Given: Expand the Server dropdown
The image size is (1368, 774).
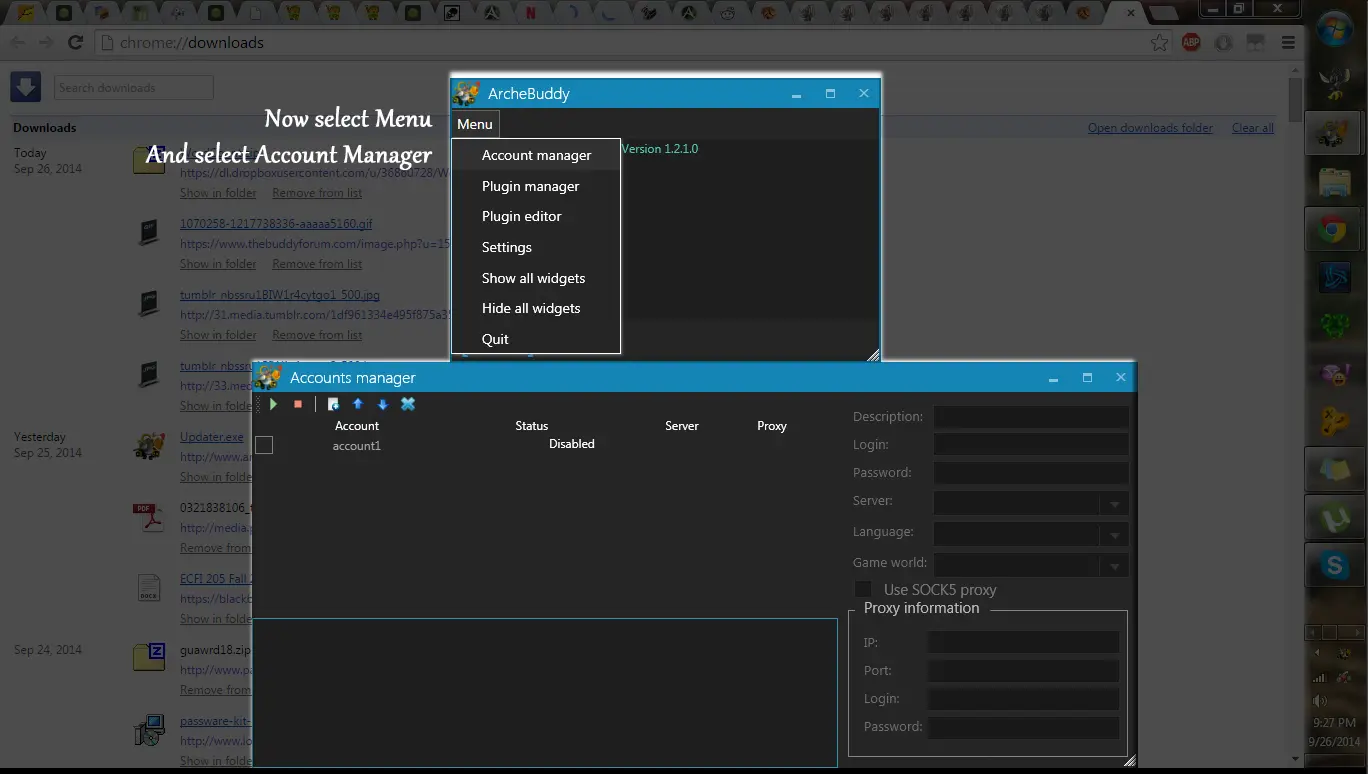Looking at the screenshot, I should pyautogui.click(x=1114, y=504).
